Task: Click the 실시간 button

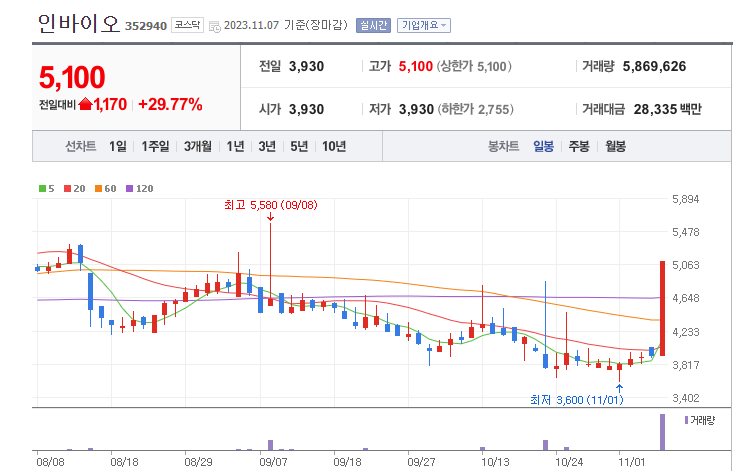Action: point(373,25)
